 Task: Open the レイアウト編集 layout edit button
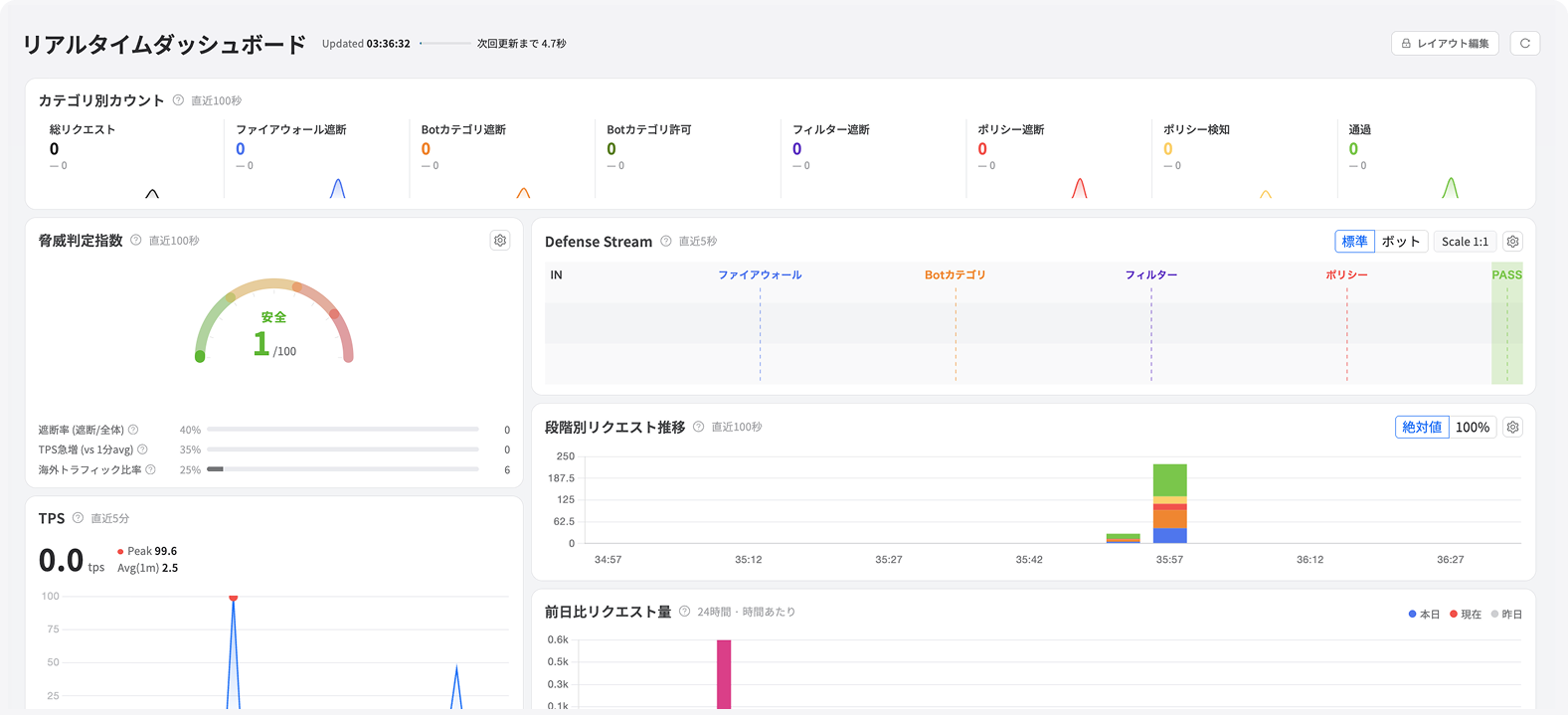(1445, 44)
